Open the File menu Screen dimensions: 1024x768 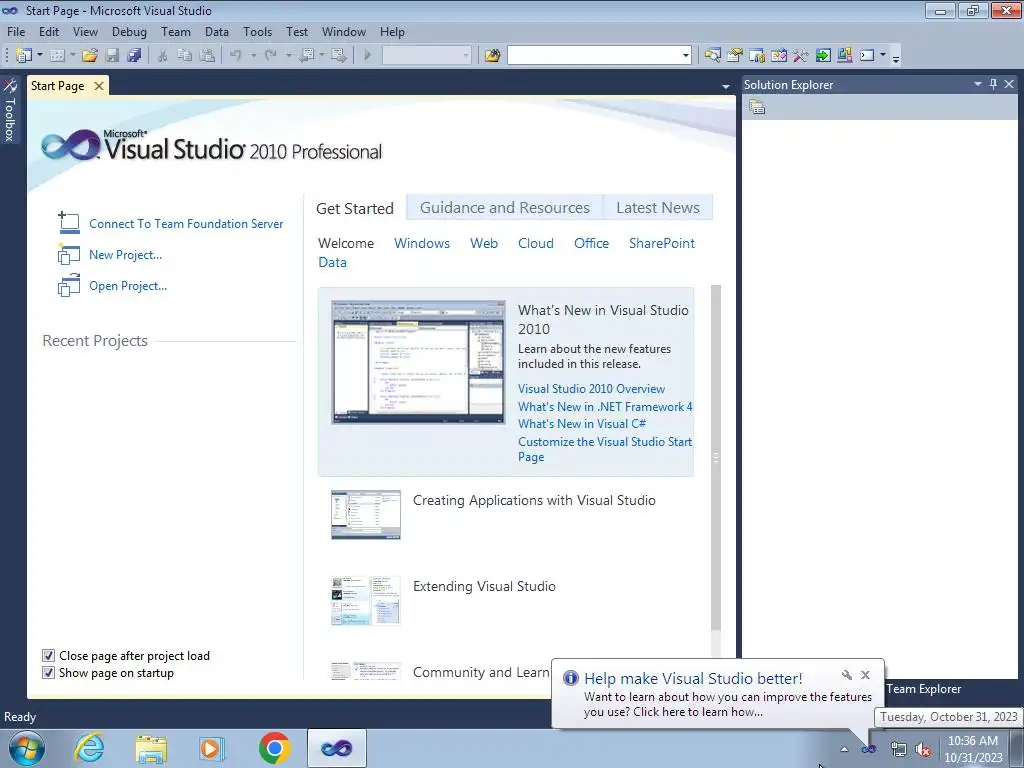[16, 32]
